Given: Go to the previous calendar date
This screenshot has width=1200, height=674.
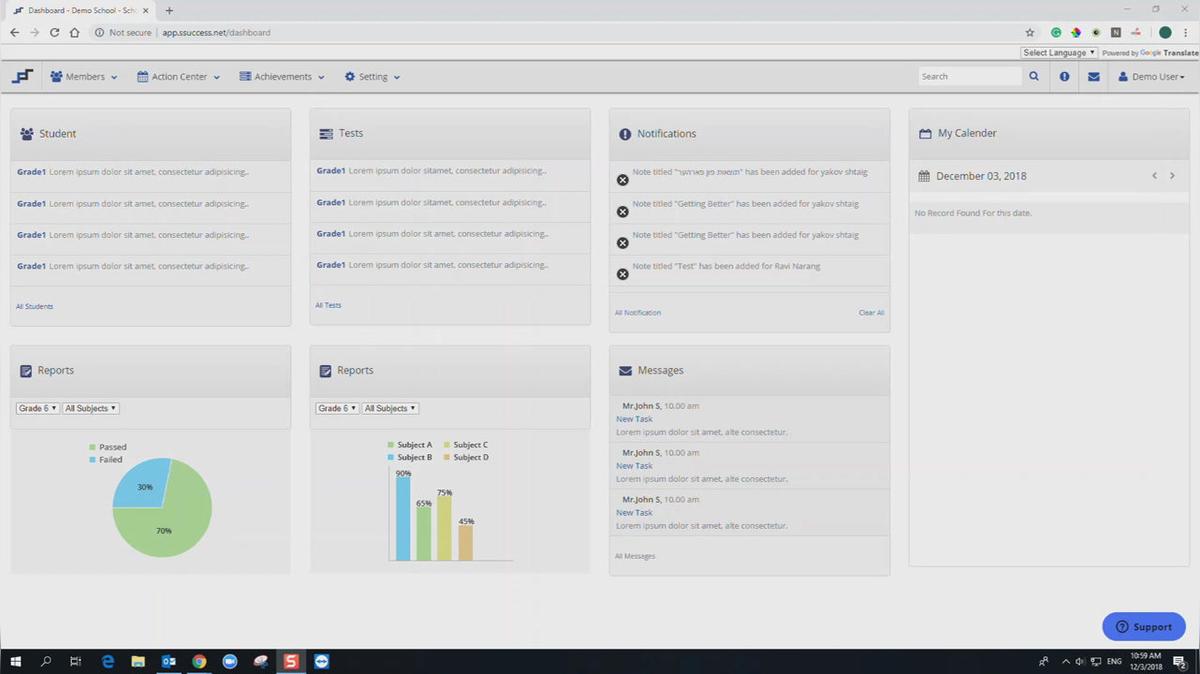Looking at the screenshot, I should coord(1154,176).
